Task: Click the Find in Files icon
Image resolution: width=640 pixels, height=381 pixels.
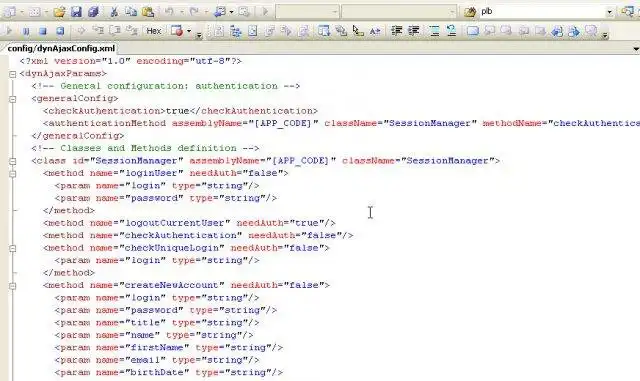Action: pyautogui.click(x=470, y=12)
